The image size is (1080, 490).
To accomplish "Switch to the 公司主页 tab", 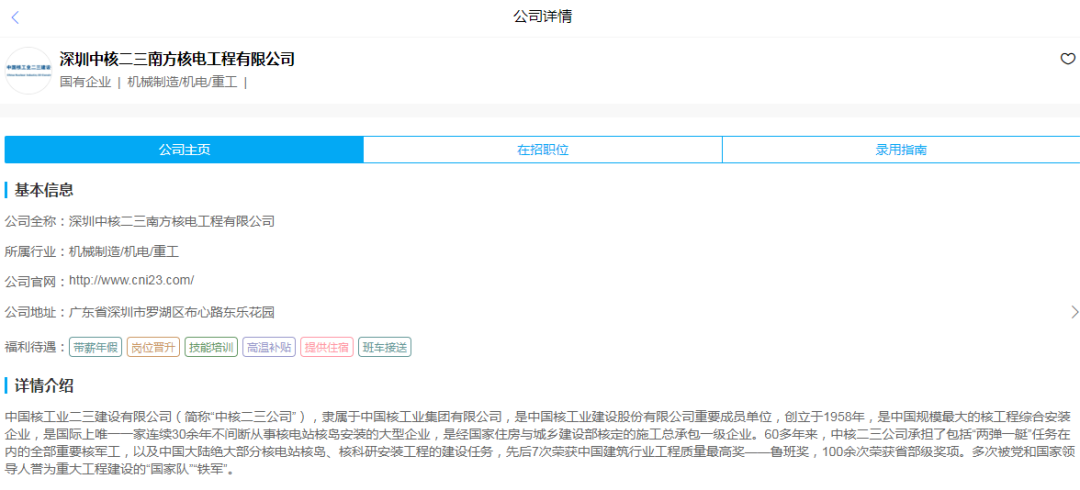I will [x=184, y=150].
